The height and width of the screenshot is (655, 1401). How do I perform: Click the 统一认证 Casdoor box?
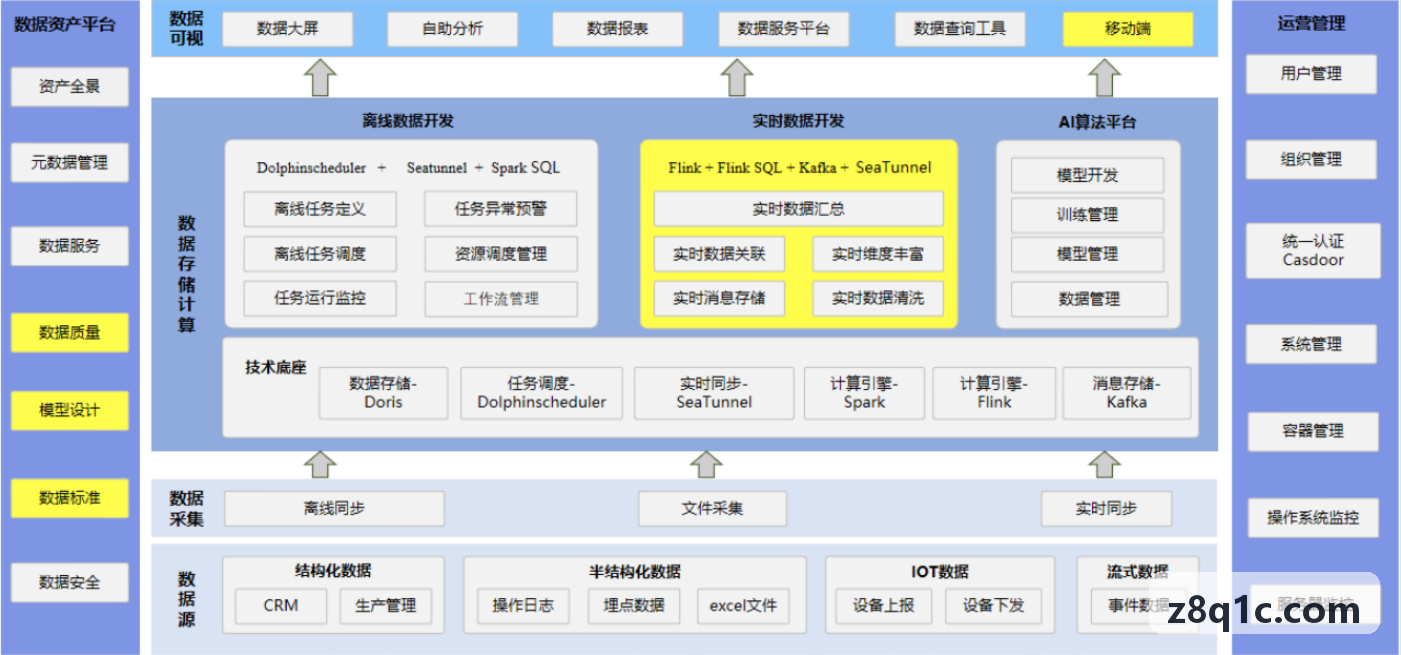tap(1313, 251)
